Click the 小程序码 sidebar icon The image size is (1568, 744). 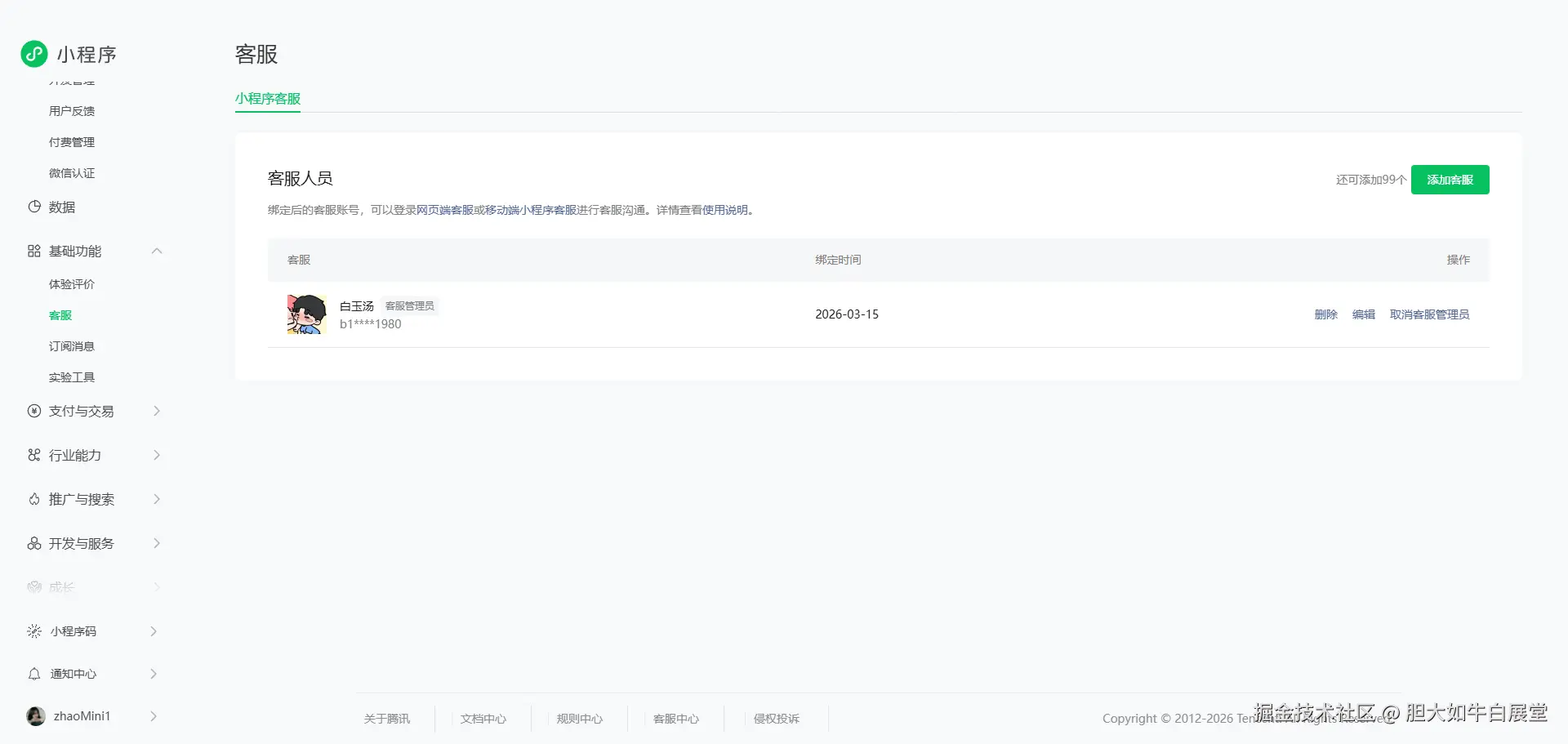[x=34, y=631]
